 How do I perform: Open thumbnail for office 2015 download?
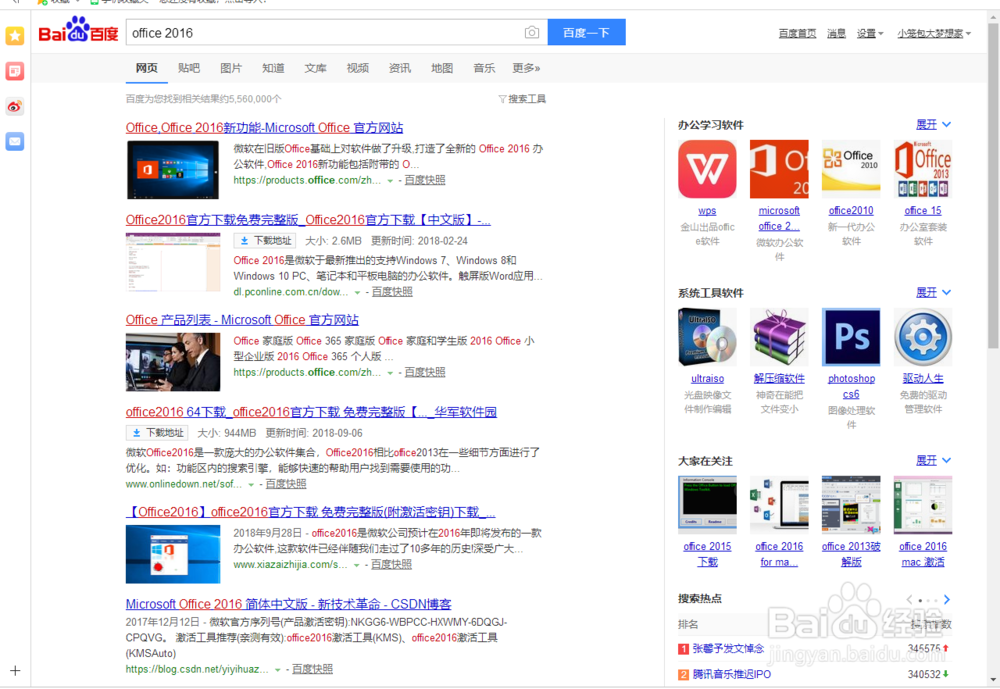707,505
